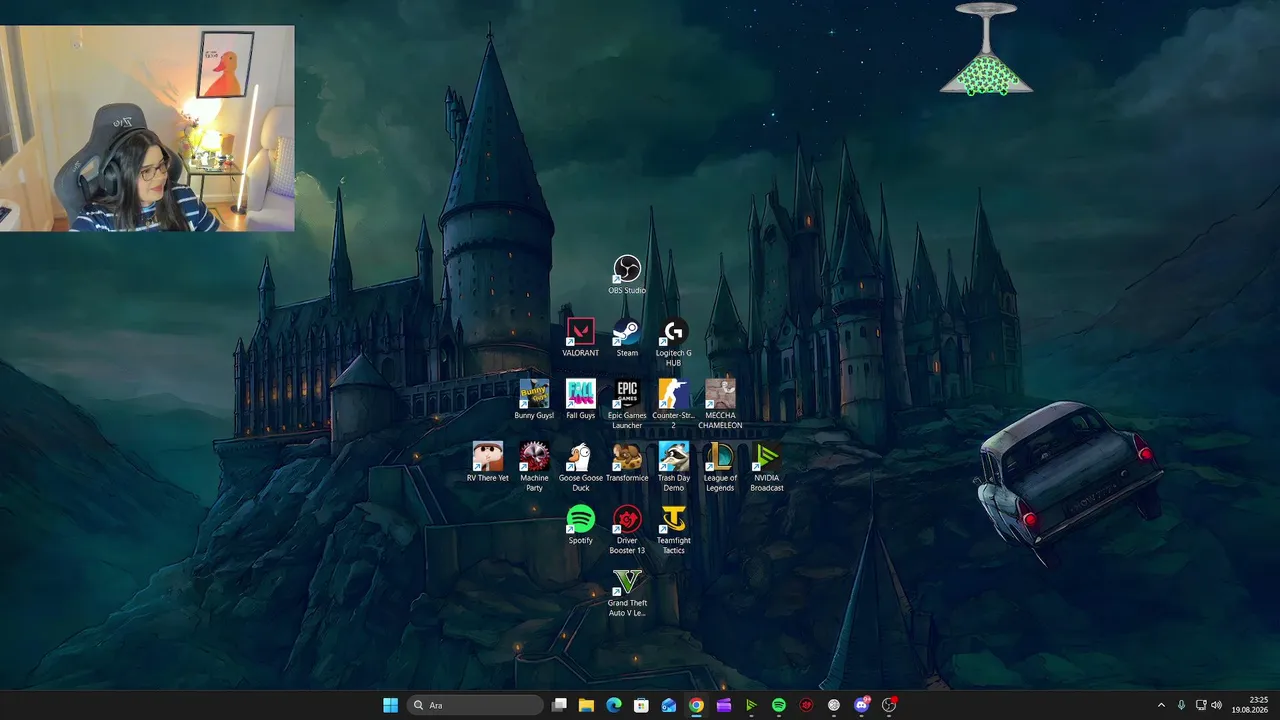This screenshot has width=1280, height=720.
Task: Select the Counter-Strike 2 desktop icon
Action: [x=674, y=404]
